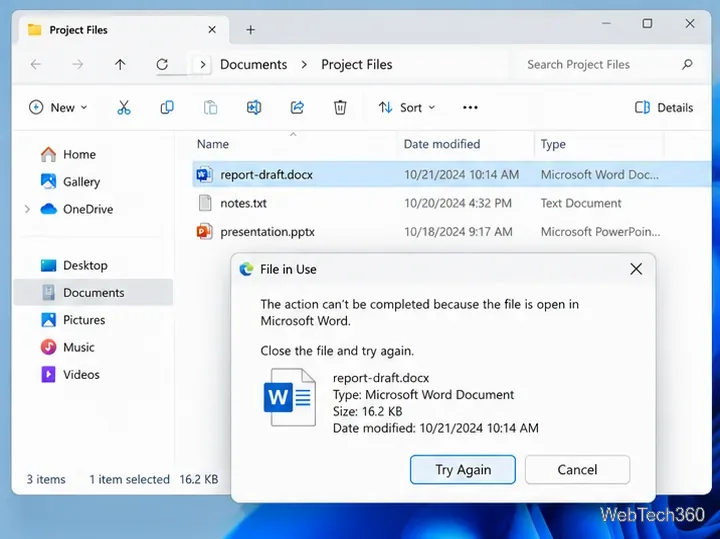Open the See more ellipsis menu

470,107
